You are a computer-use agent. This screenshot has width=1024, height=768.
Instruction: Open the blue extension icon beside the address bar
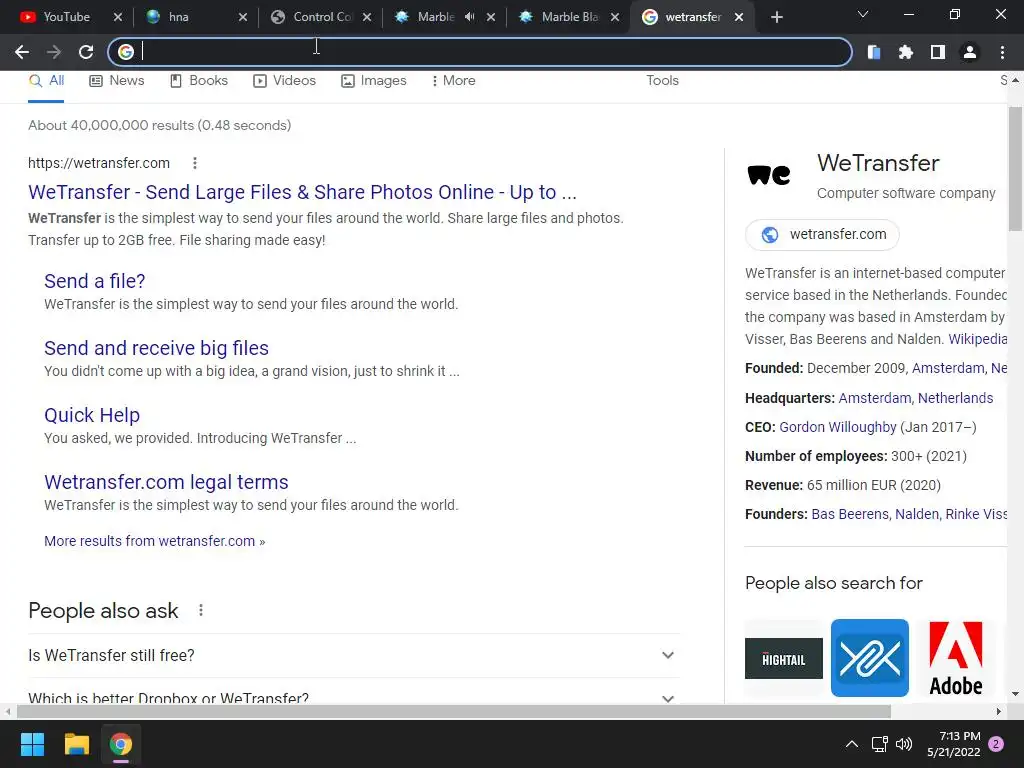pos(874,52)
